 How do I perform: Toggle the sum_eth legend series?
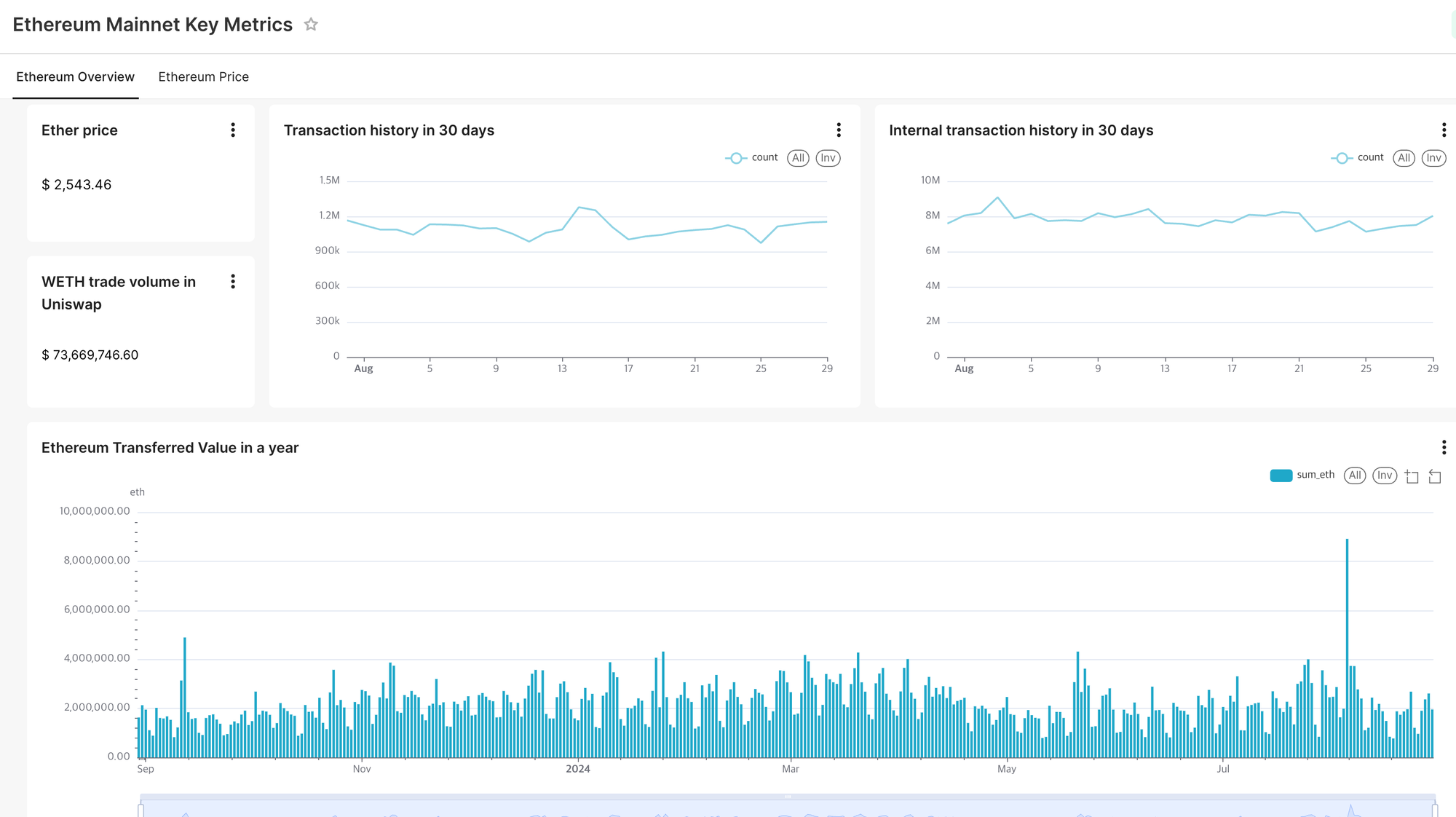click(x=1302, y=475)
